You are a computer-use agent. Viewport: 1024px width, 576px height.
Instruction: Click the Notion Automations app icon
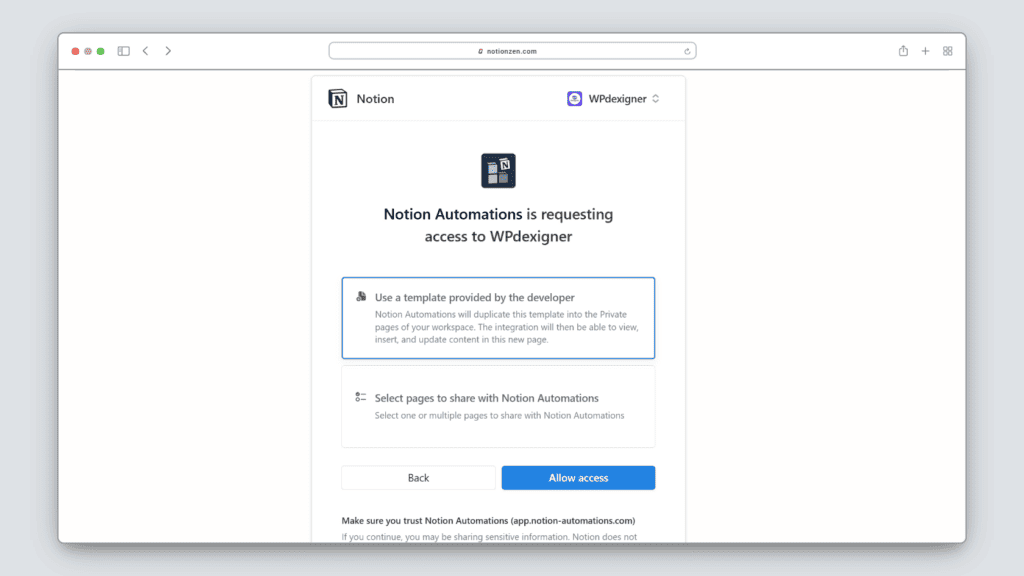pyautogui.click(x=498, y=171)
